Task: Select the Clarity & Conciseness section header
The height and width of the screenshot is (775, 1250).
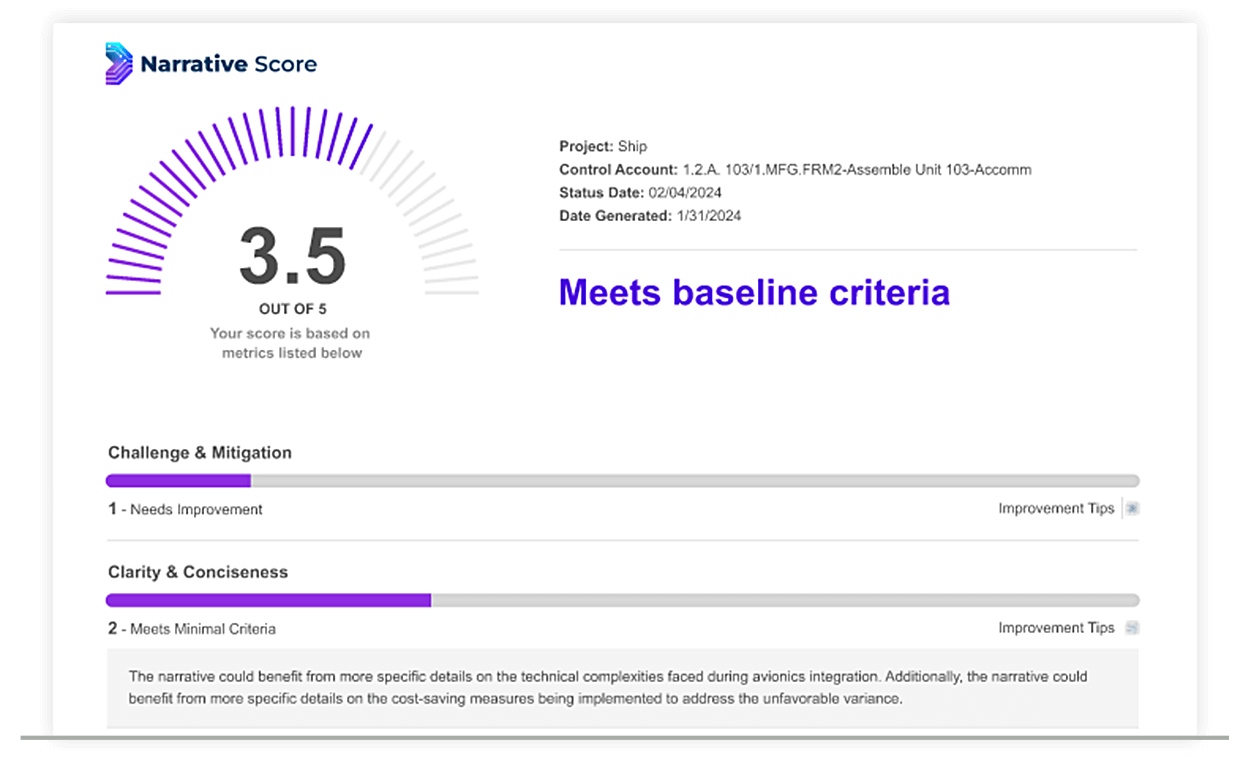Action: point(197,571)
